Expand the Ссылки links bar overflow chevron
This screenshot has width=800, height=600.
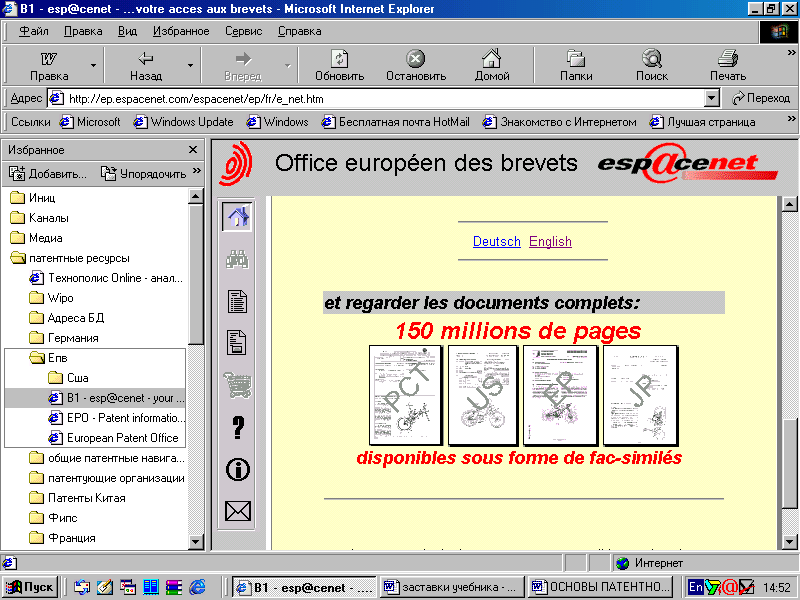[x=791, y=118]
